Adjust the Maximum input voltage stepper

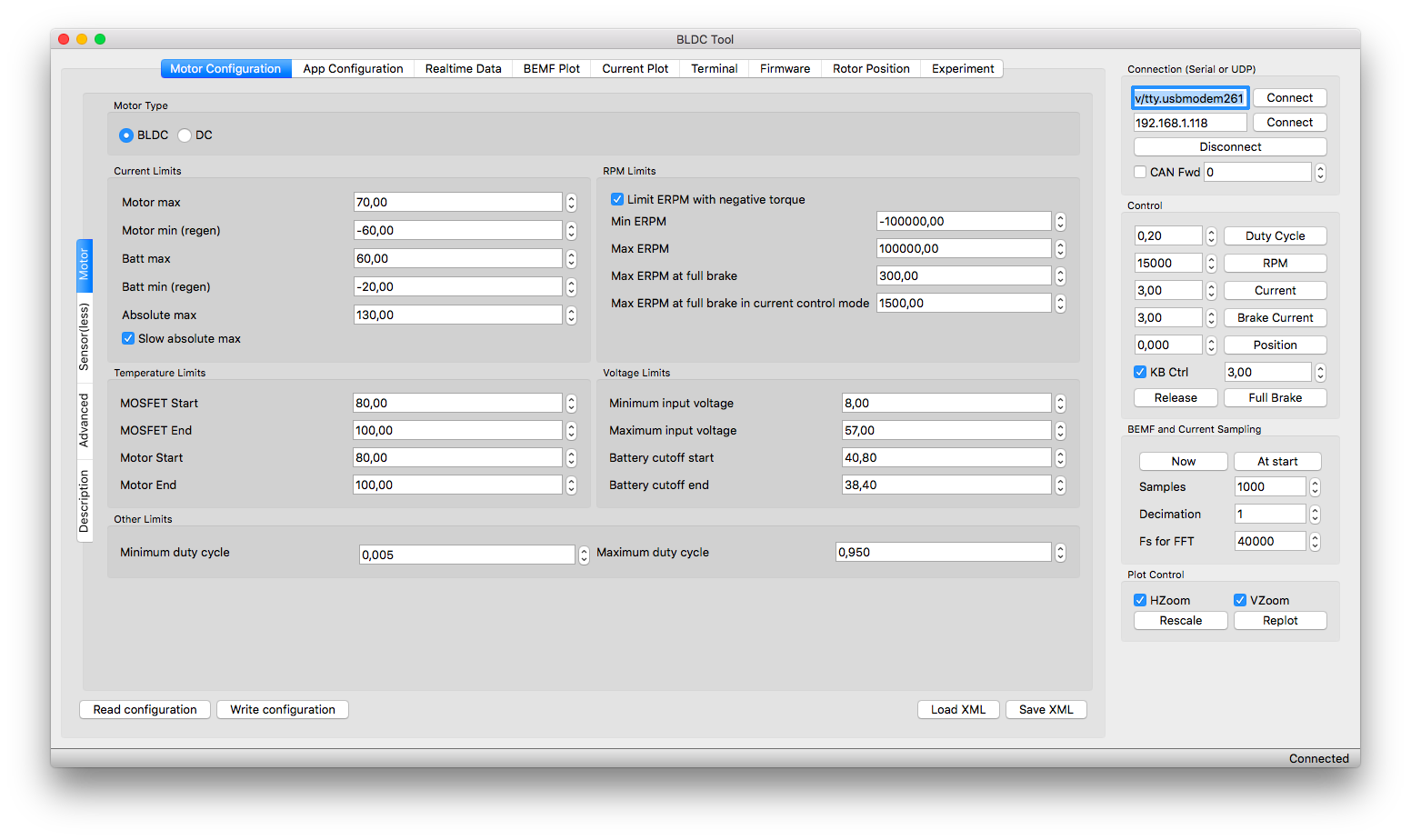(1060, 431)
